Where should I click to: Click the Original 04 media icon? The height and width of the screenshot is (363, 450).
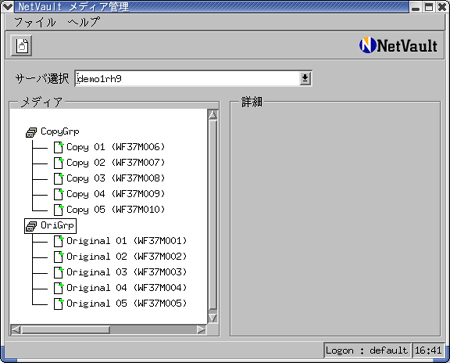click(59, 288)
